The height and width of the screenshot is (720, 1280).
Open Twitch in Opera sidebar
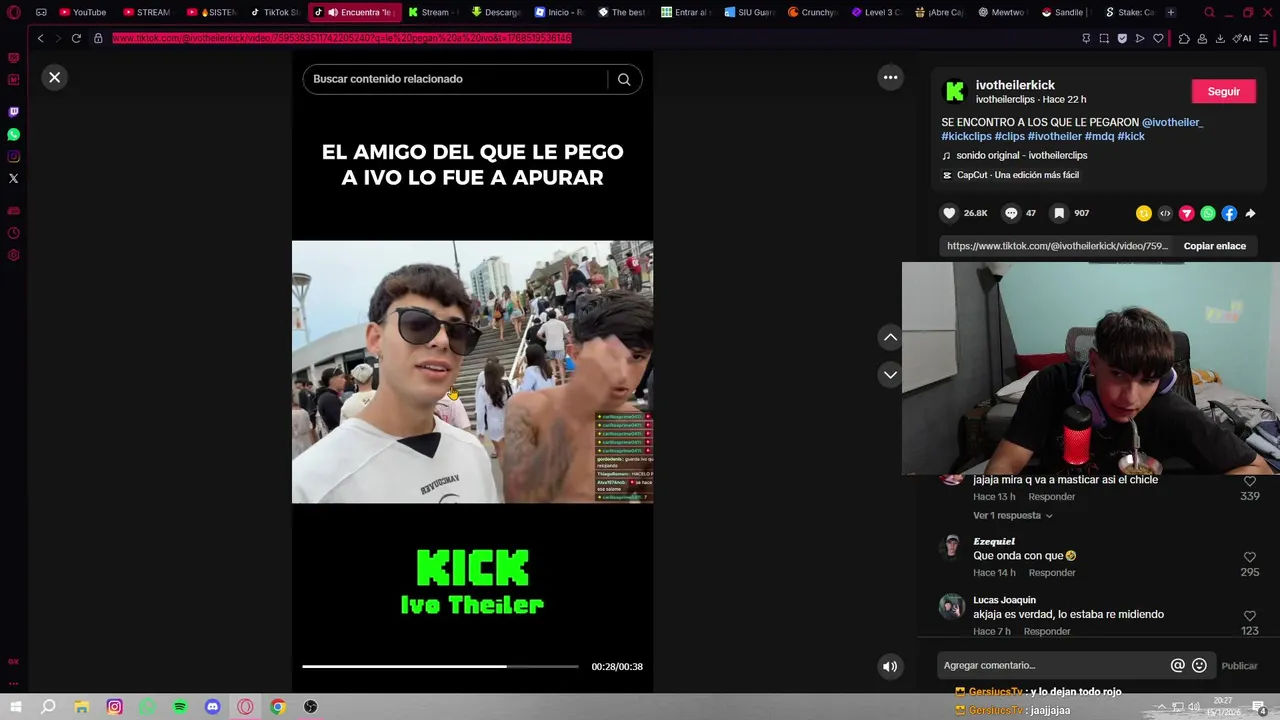click(x=13, y=112)
